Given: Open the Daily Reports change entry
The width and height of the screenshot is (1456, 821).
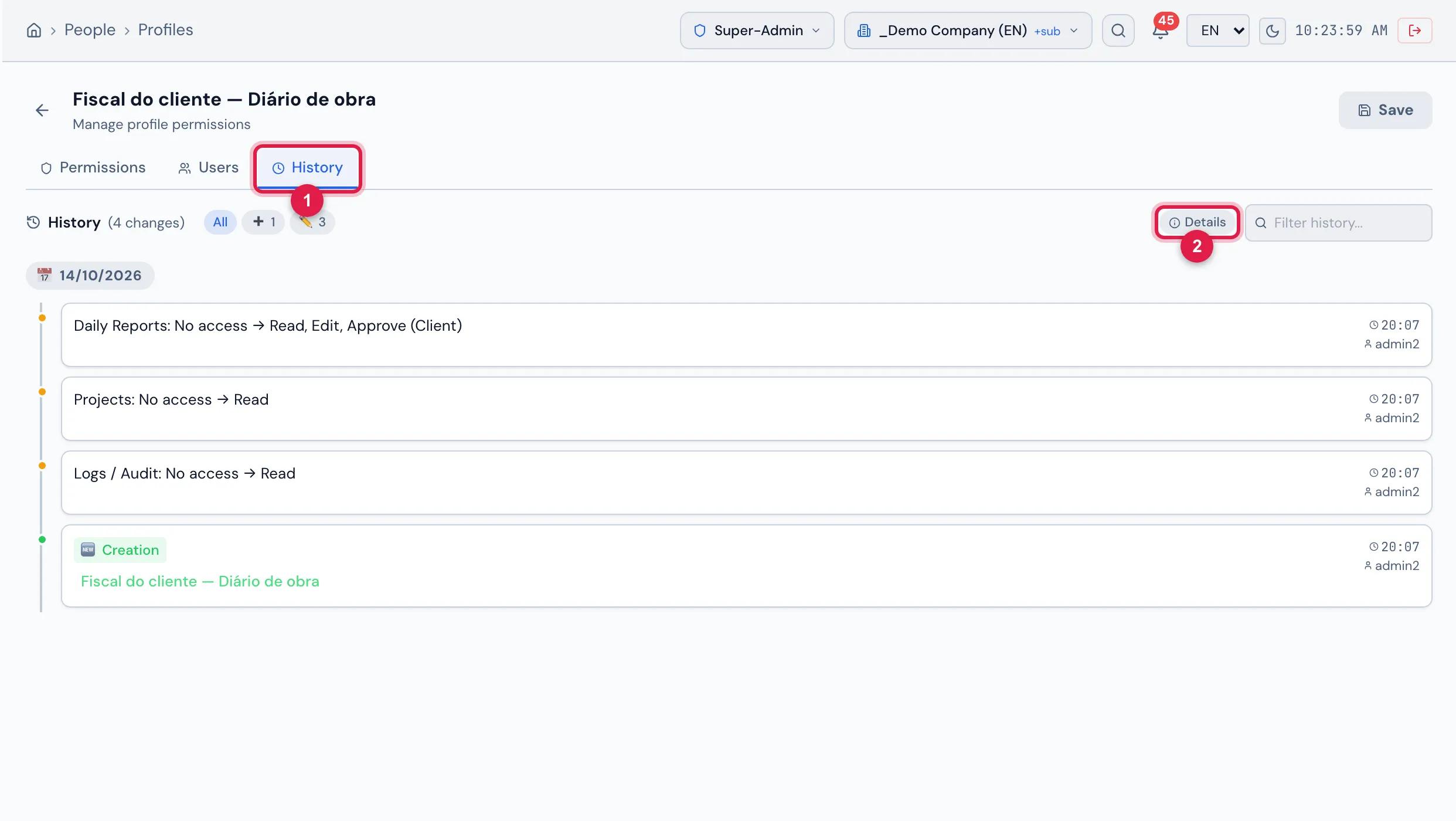Looking at the screenshot, I should coord(746,335).
